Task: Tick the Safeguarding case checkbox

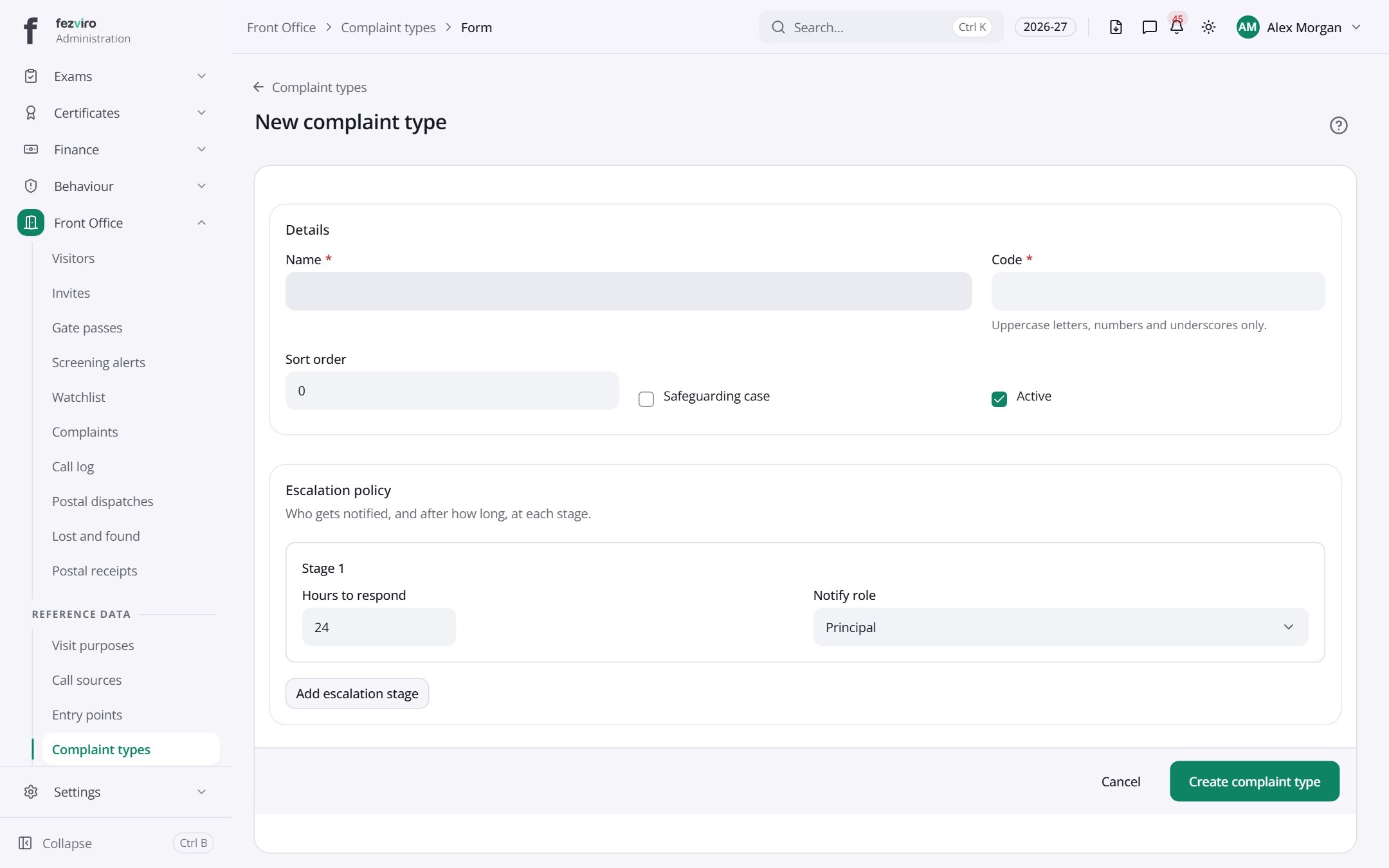Action: click(x=646, y=399)
